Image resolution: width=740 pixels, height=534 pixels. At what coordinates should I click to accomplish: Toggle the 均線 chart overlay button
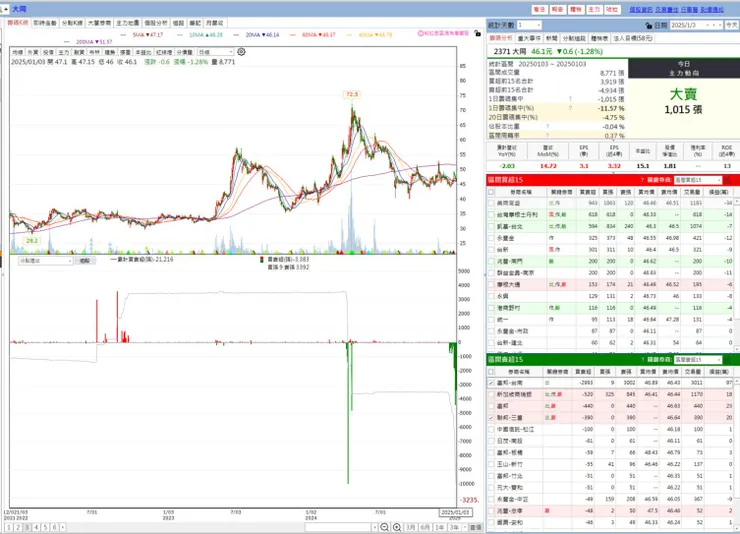pyautogui.click(x=17, y=52)
